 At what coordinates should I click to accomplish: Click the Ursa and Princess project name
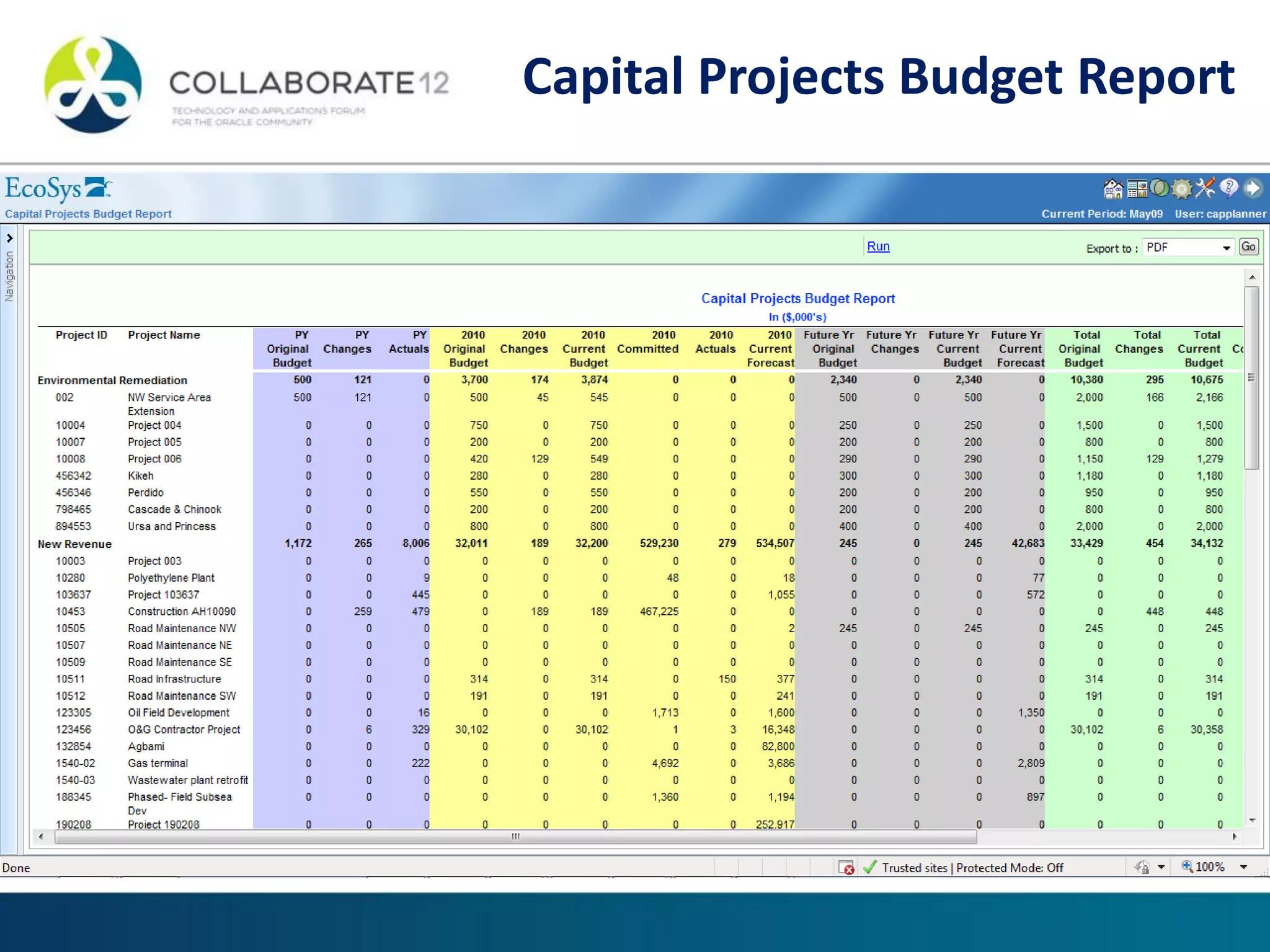click(172, 526)
